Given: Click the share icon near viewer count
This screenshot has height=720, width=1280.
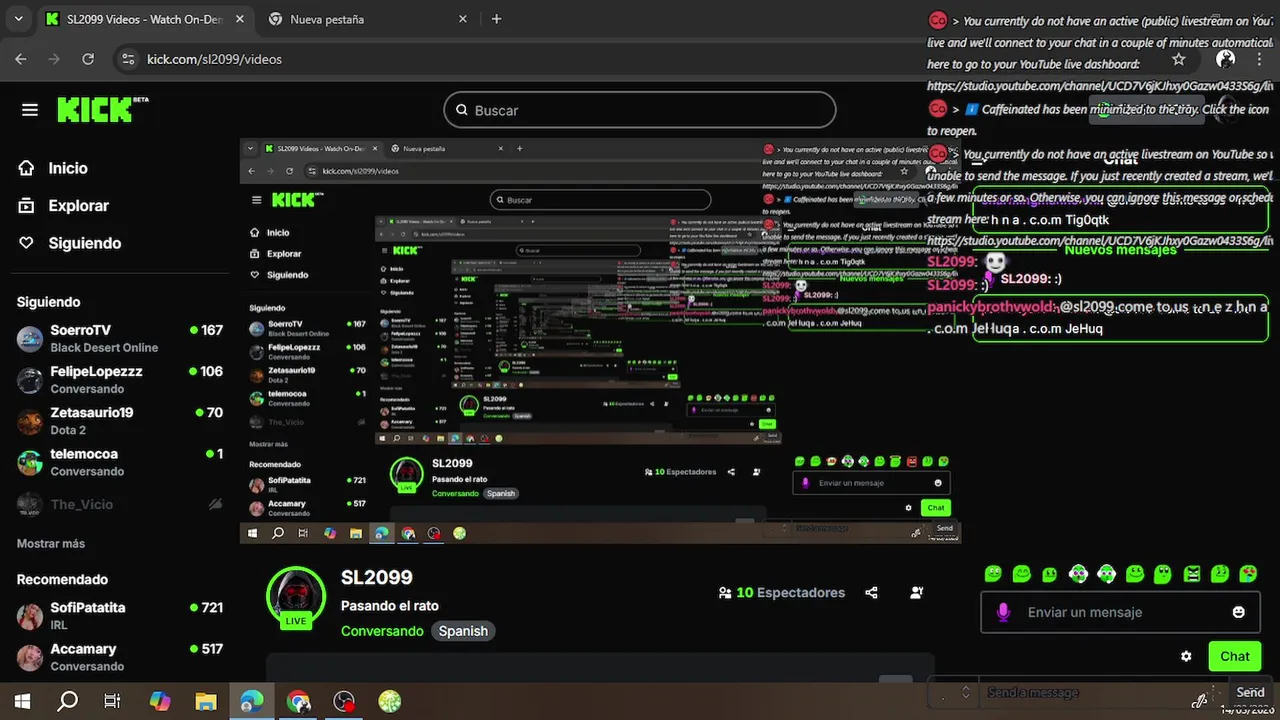Looking at the screenshot, I should [x=871, y=592].
